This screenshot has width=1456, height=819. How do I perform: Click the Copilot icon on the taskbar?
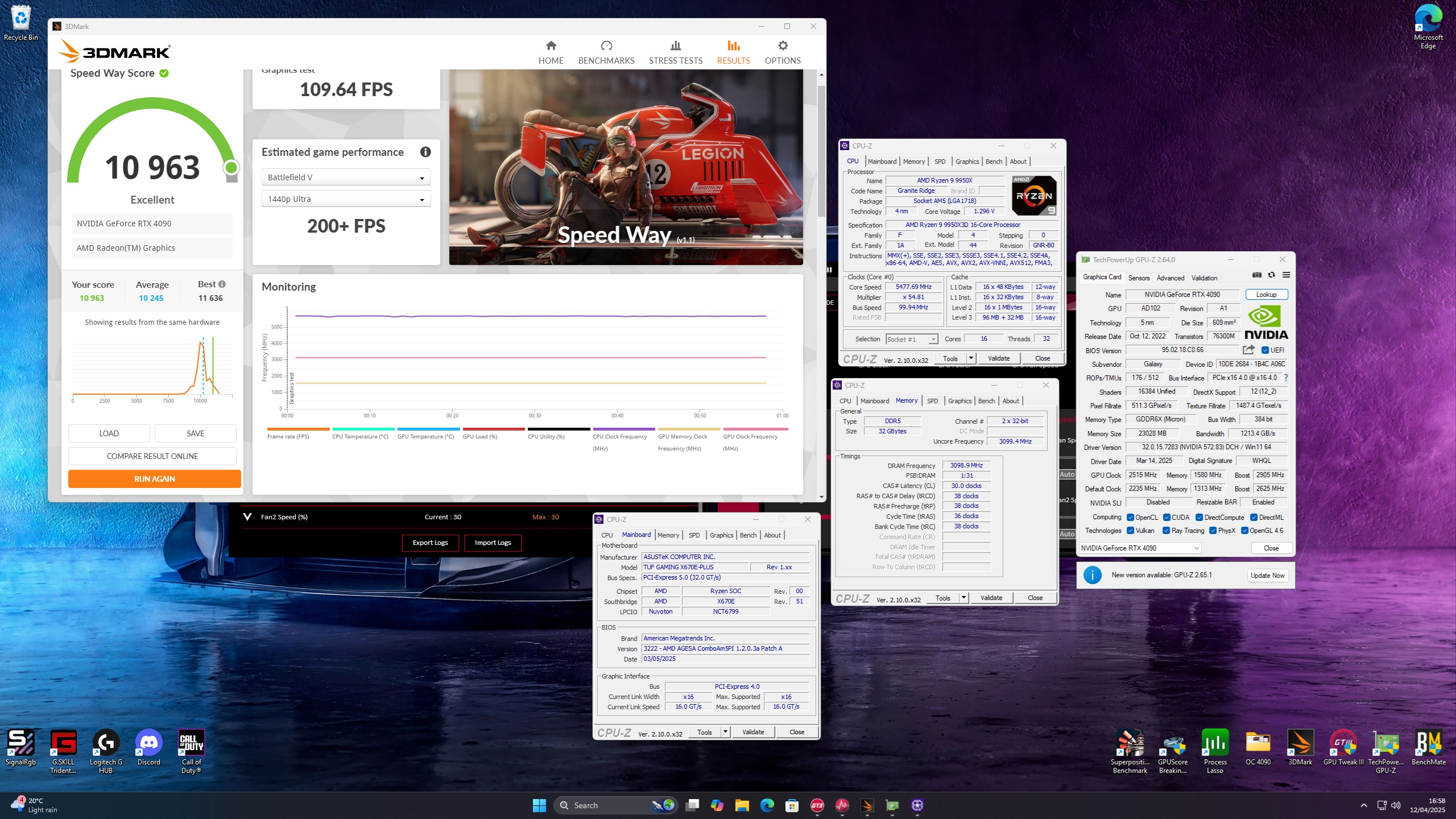point(717,805)
